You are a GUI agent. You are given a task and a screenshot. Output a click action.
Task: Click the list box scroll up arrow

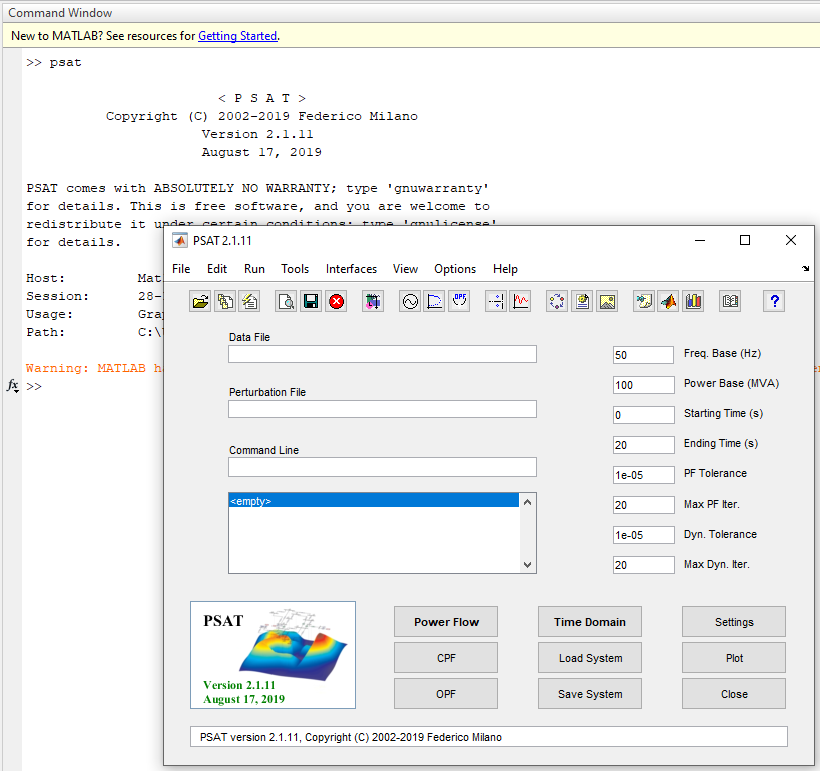point(527,502)
